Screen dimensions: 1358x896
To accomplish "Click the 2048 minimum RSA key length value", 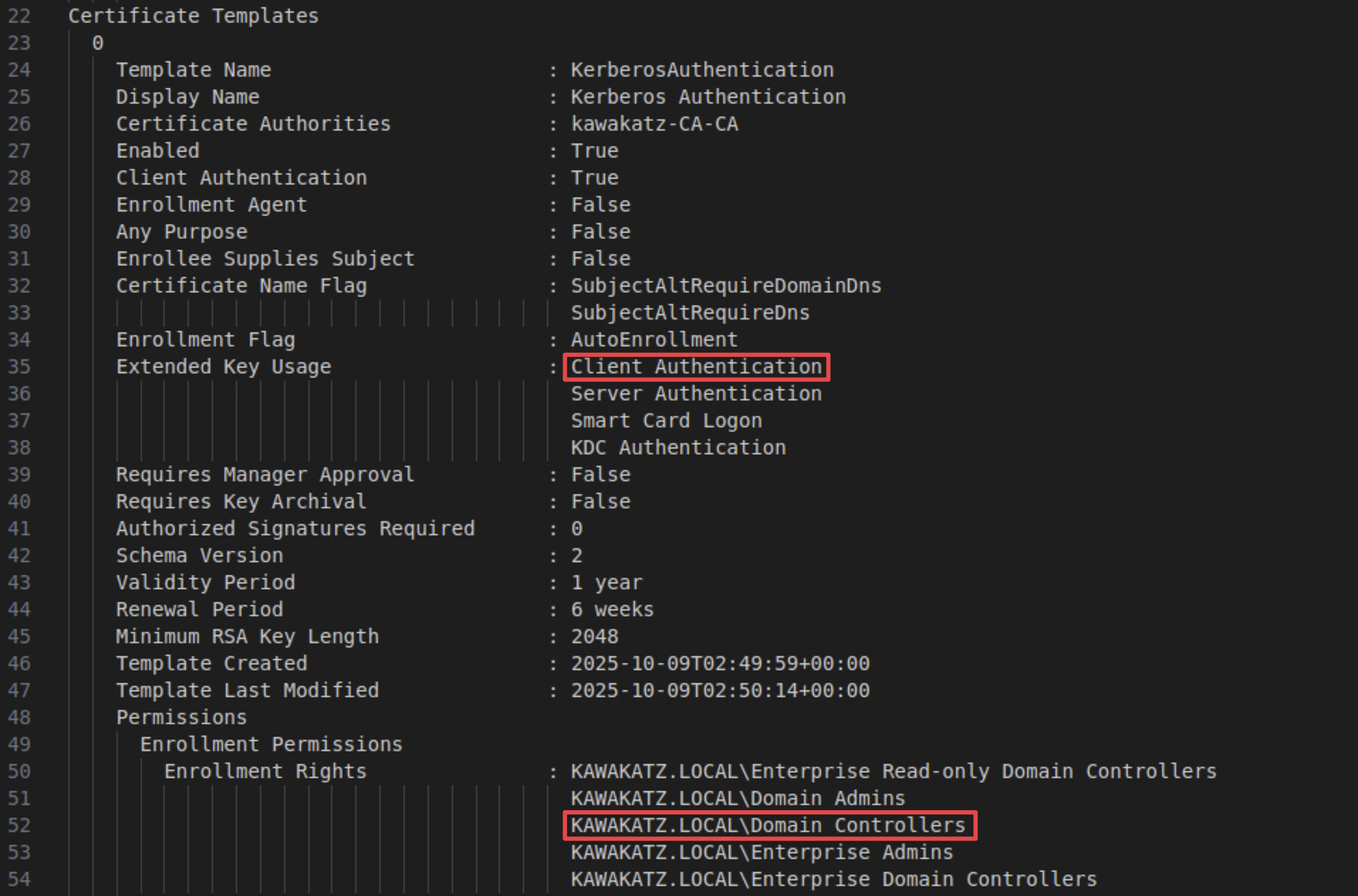I will pyautogui.click(x=594, y=637).
